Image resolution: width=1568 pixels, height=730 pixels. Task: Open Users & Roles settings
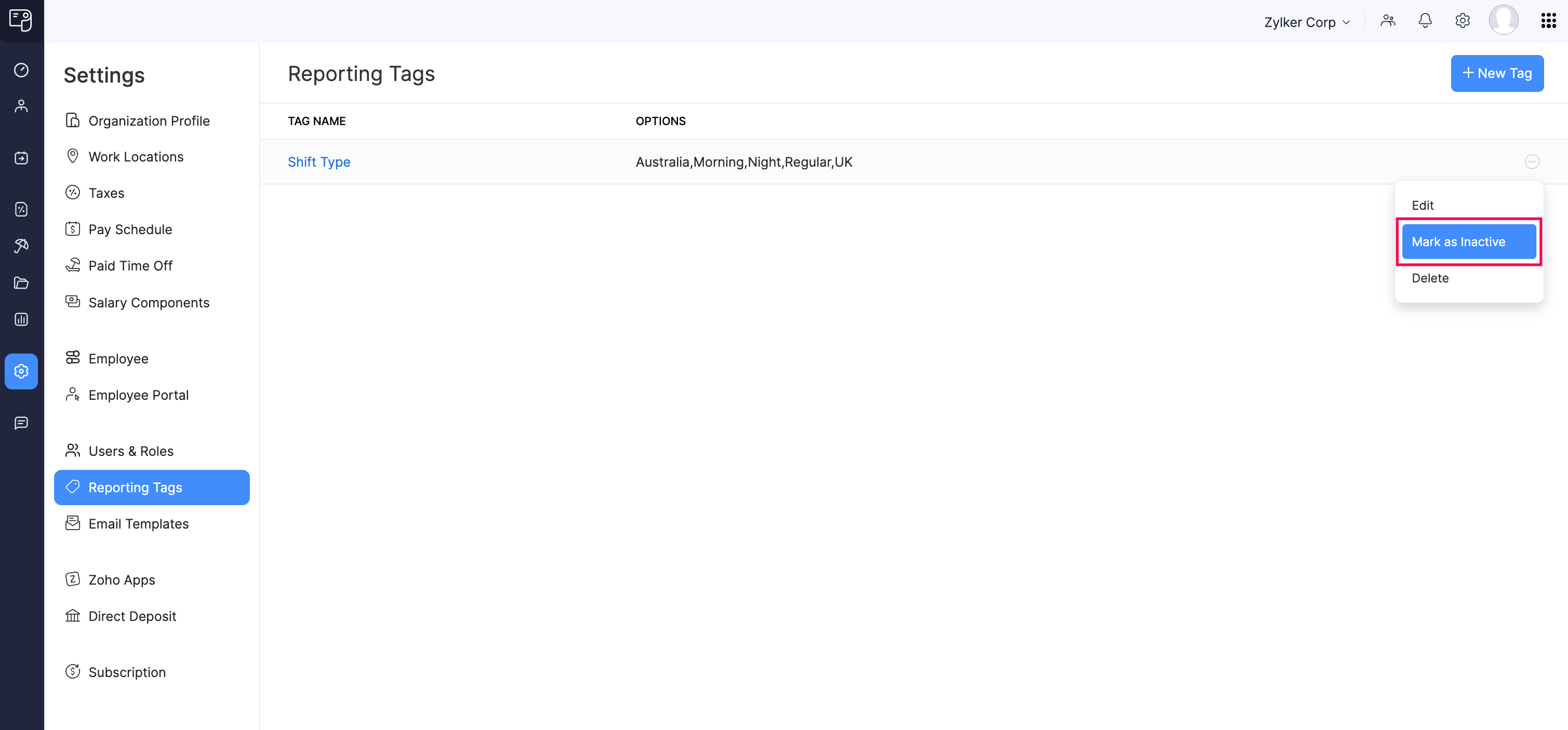click(152, 451)
